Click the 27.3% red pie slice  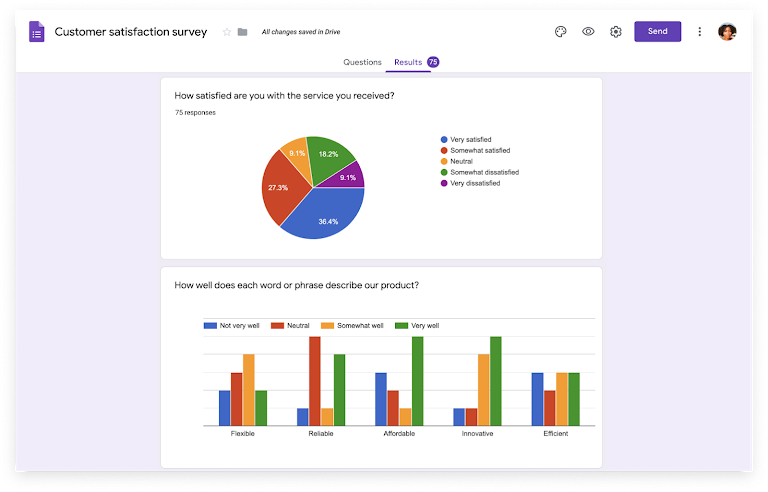click(282, 189)
